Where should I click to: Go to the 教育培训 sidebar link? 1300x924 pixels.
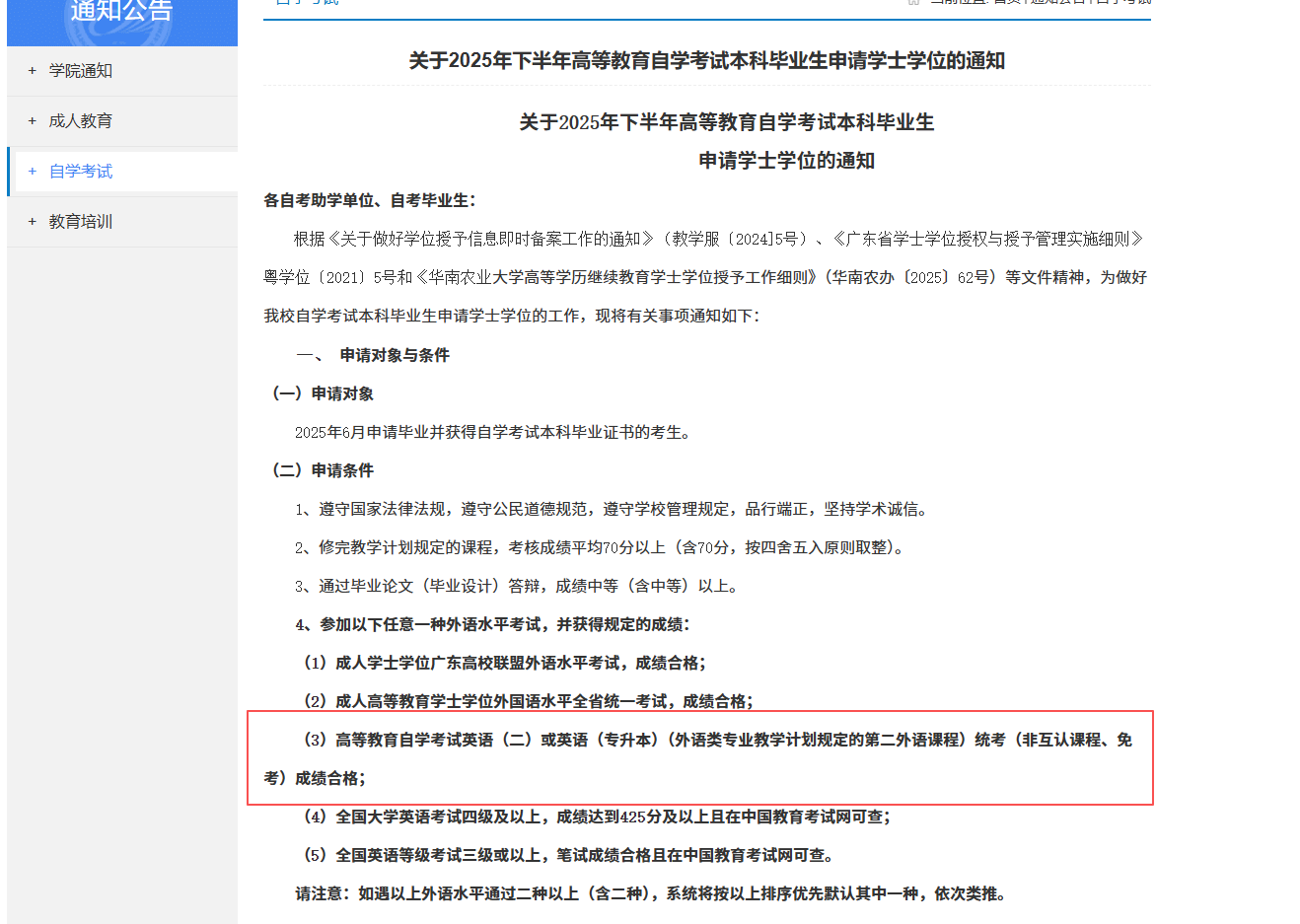[81, 222]
